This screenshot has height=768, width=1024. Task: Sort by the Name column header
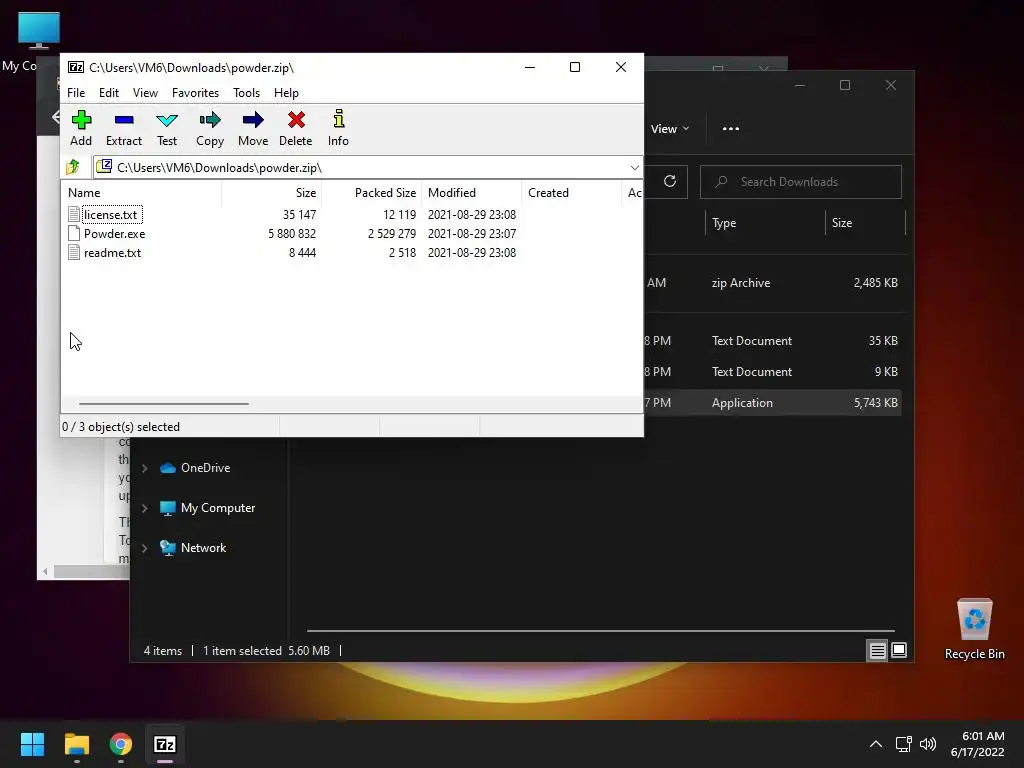(141, 193)
